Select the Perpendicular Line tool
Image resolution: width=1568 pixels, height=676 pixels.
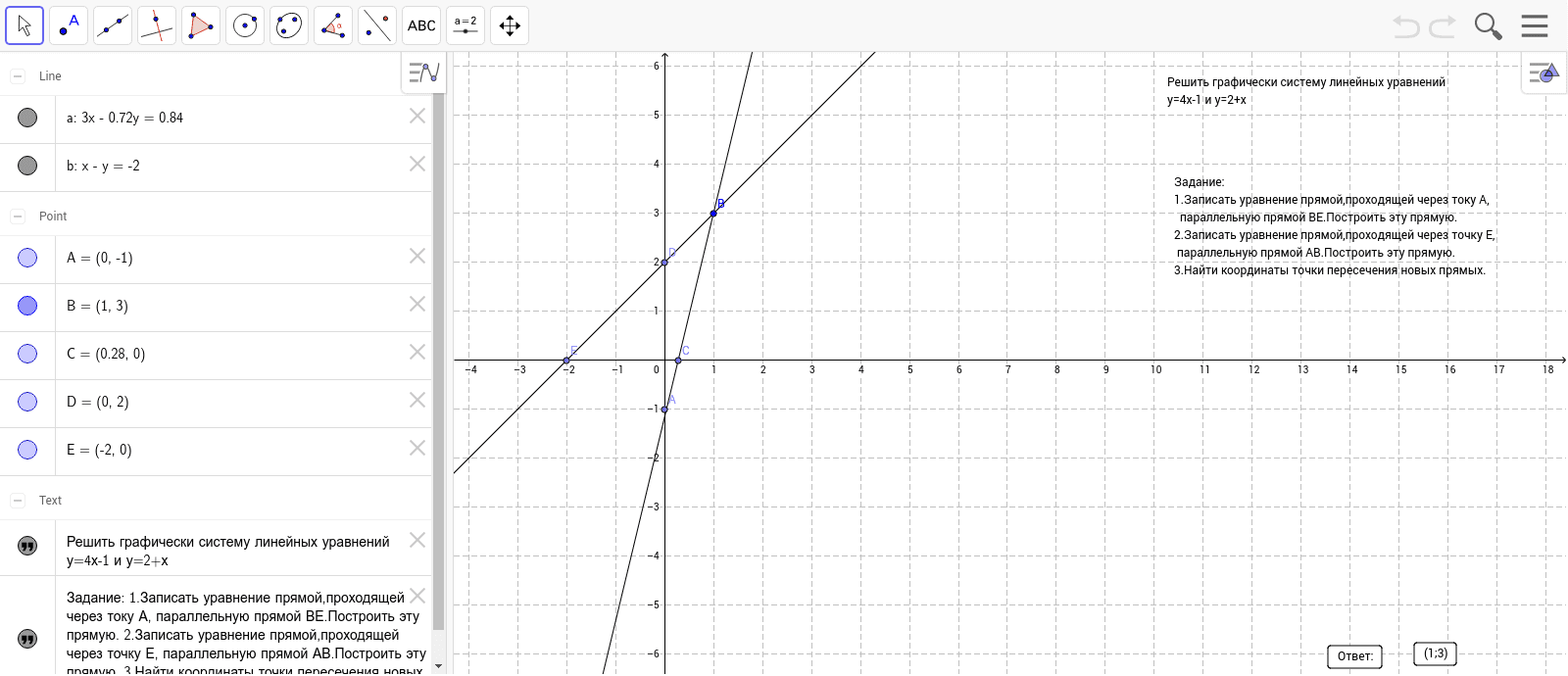click(157, 25)
